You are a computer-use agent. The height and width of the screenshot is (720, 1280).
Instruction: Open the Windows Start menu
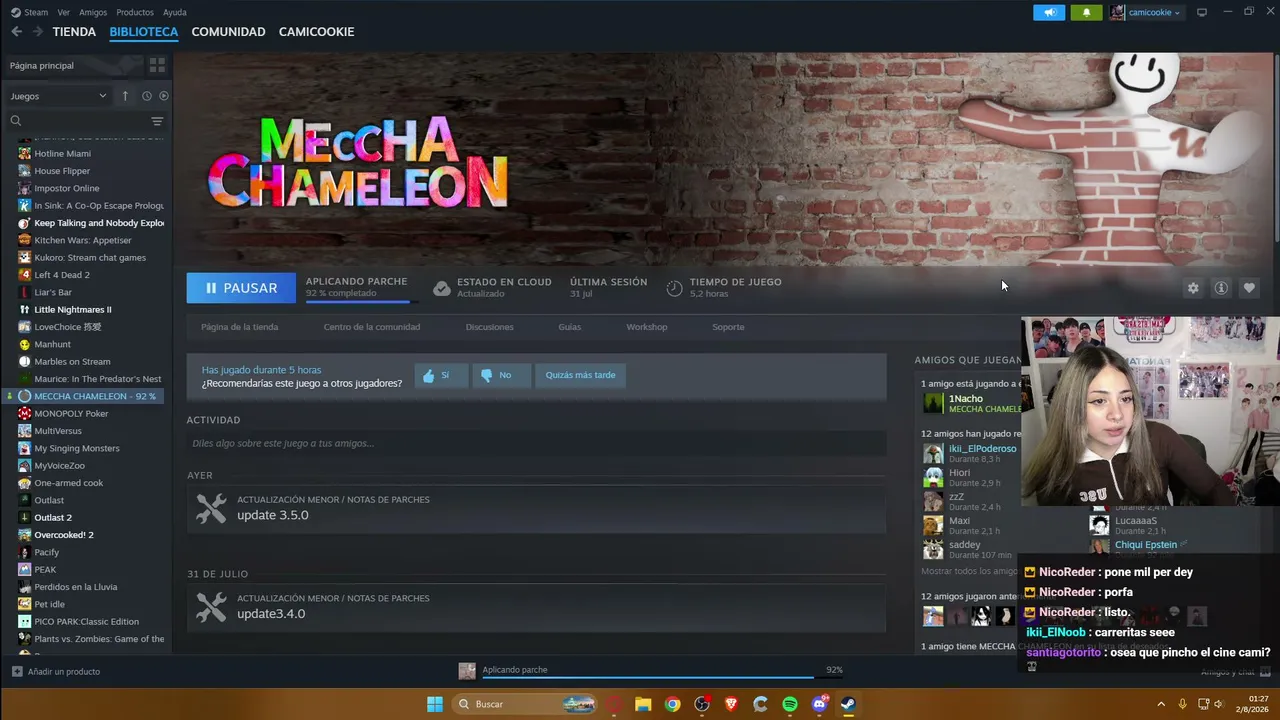coord(435,704)
